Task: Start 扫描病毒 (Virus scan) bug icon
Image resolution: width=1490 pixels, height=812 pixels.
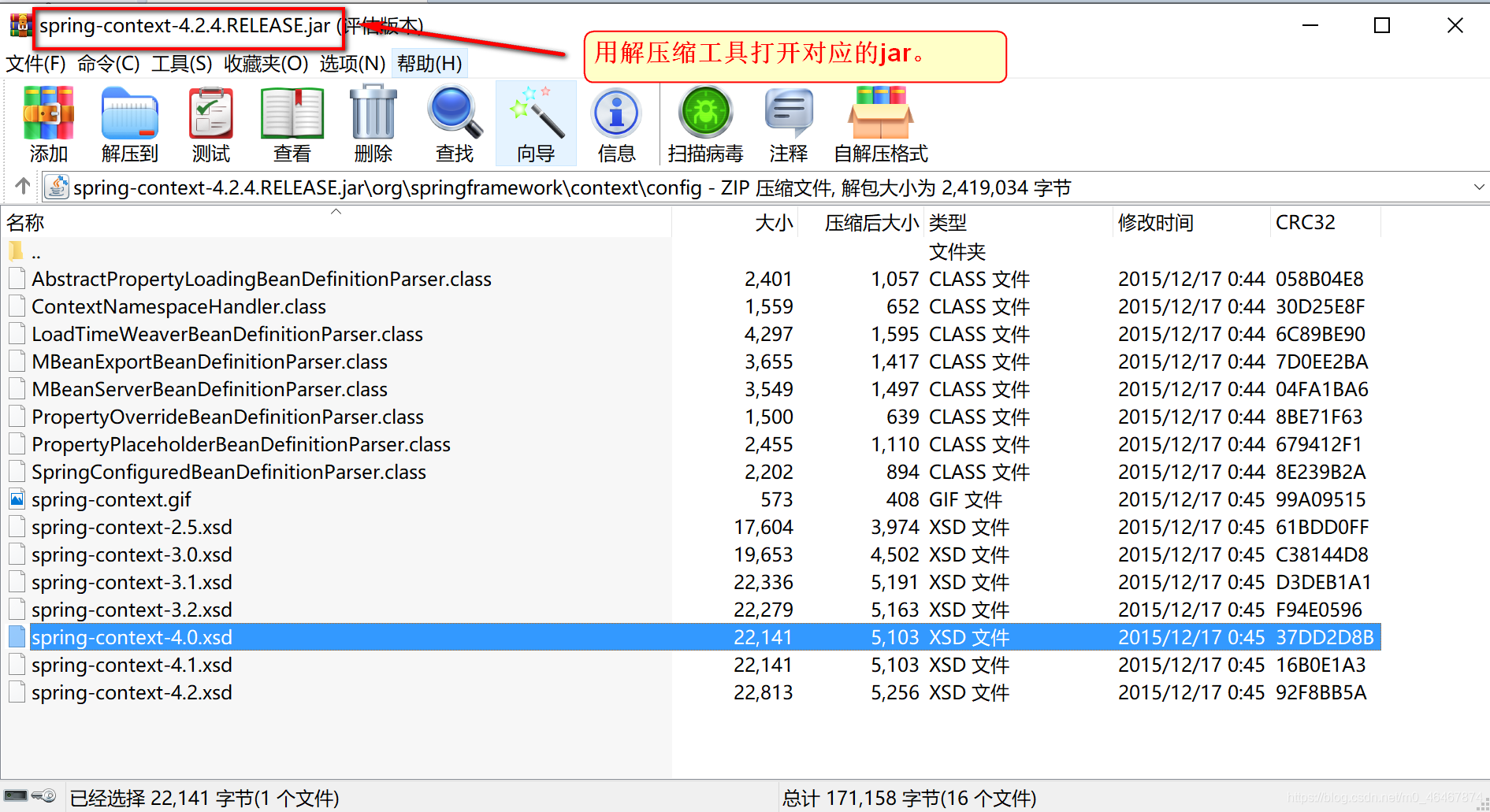Action: [706, 113]
